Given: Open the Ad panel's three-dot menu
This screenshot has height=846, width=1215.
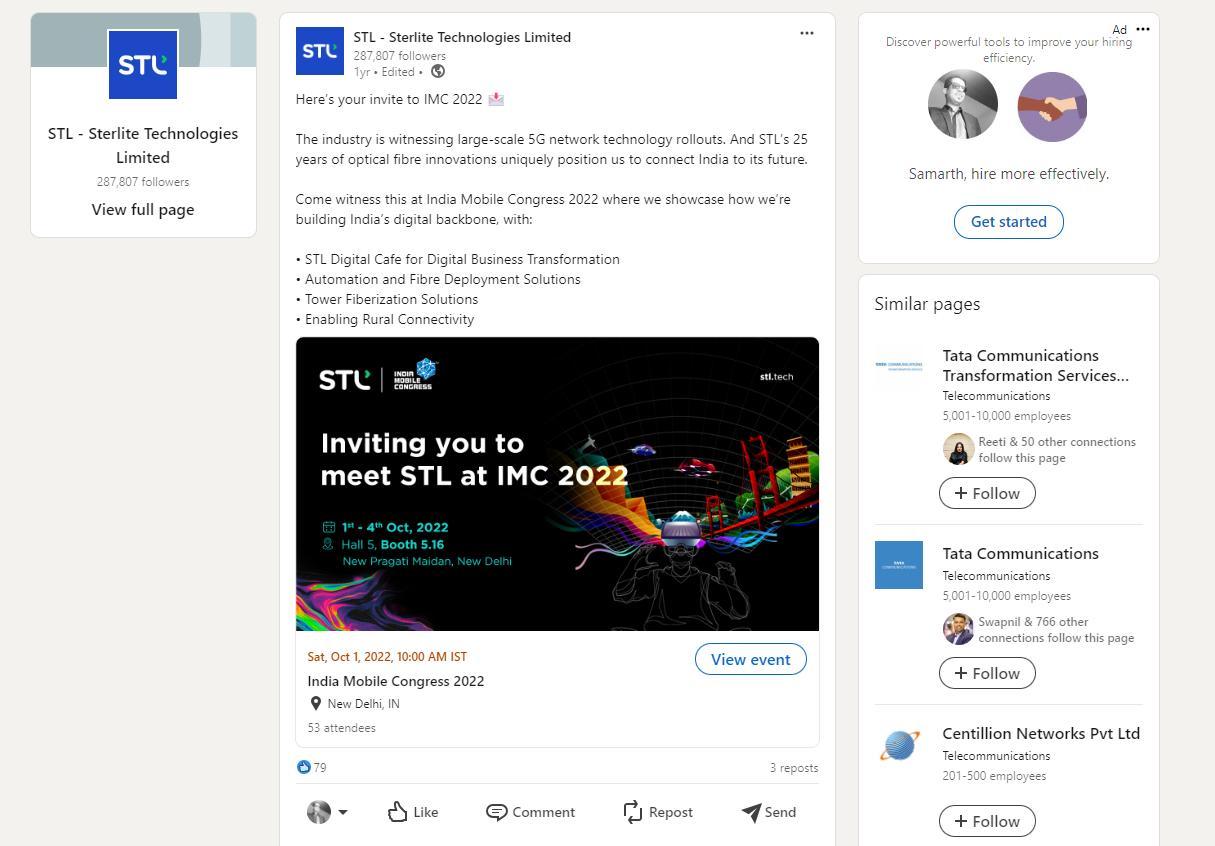Looking at the screenshot, I should coord(1143,29).
